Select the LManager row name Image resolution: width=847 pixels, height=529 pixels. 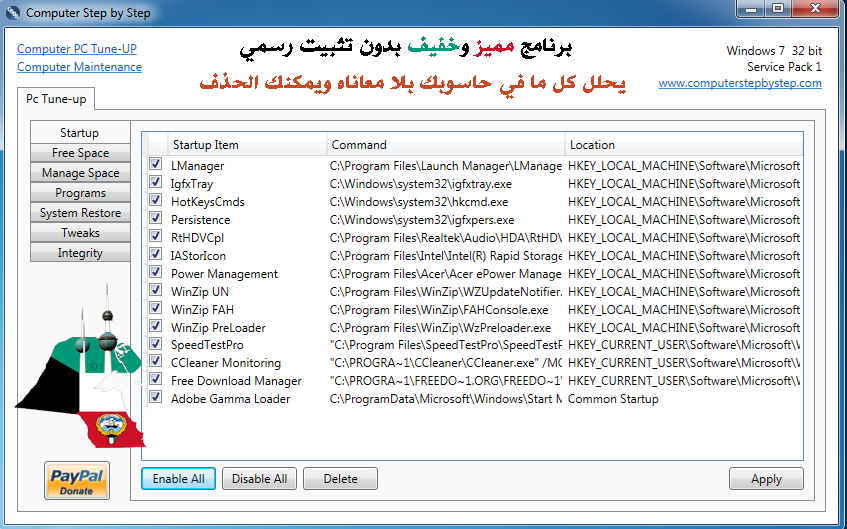tap(198, 166)
